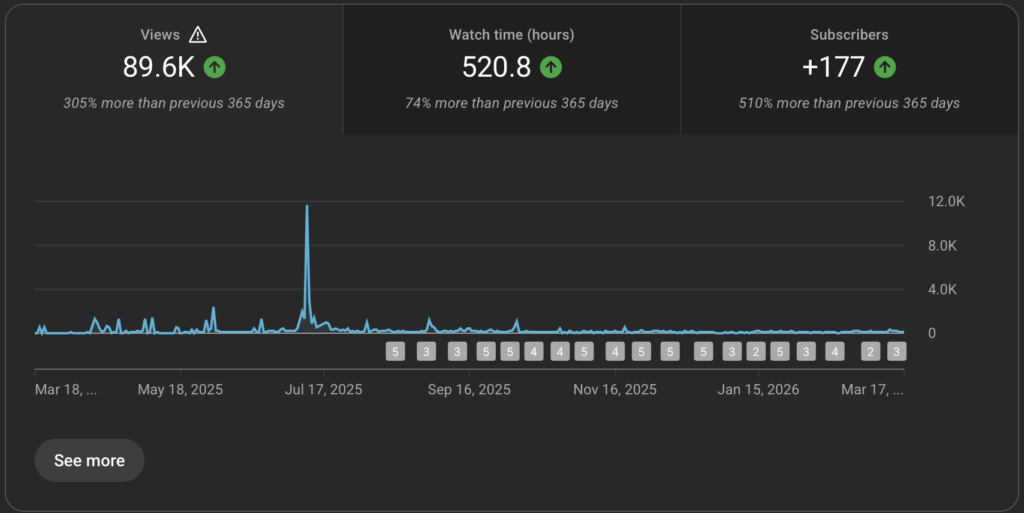Image resolution: width=1024 pixels, height=513 pixels.
Task: Click the green up-arrow beside 520.8 watch hours
Action: (551, 67)
